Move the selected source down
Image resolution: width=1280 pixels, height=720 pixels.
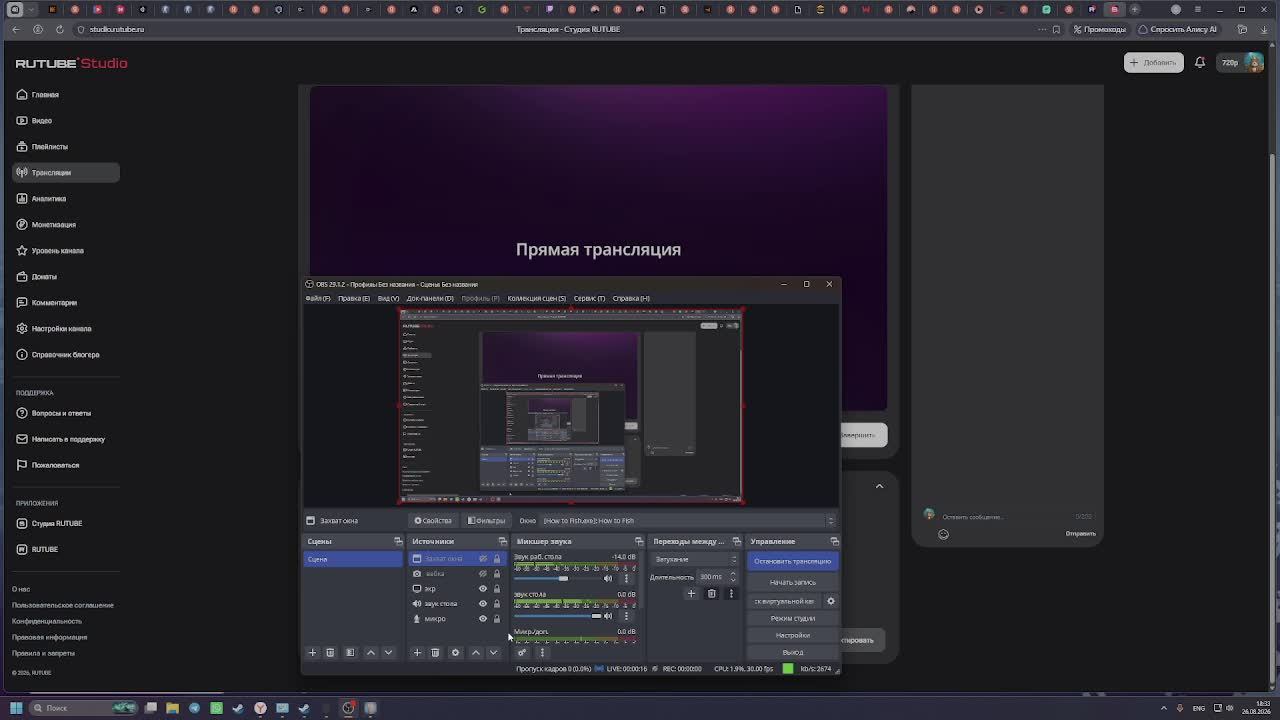point(493,653)
